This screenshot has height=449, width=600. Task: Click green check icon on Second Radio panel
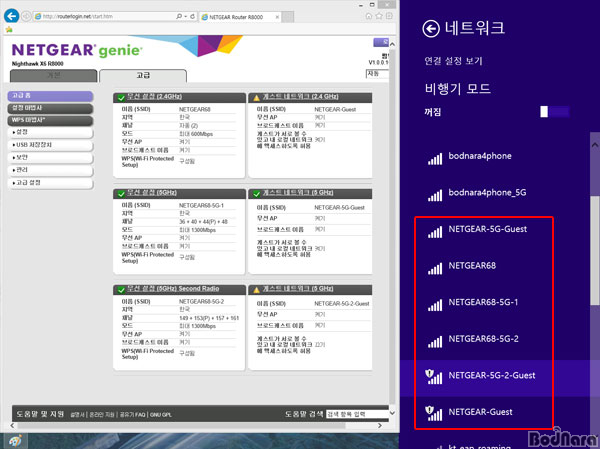click(121, 290)
